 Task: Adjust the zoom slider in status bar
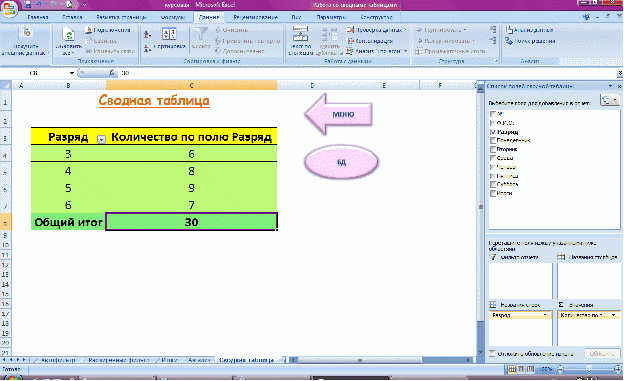[x=589, y=369]
